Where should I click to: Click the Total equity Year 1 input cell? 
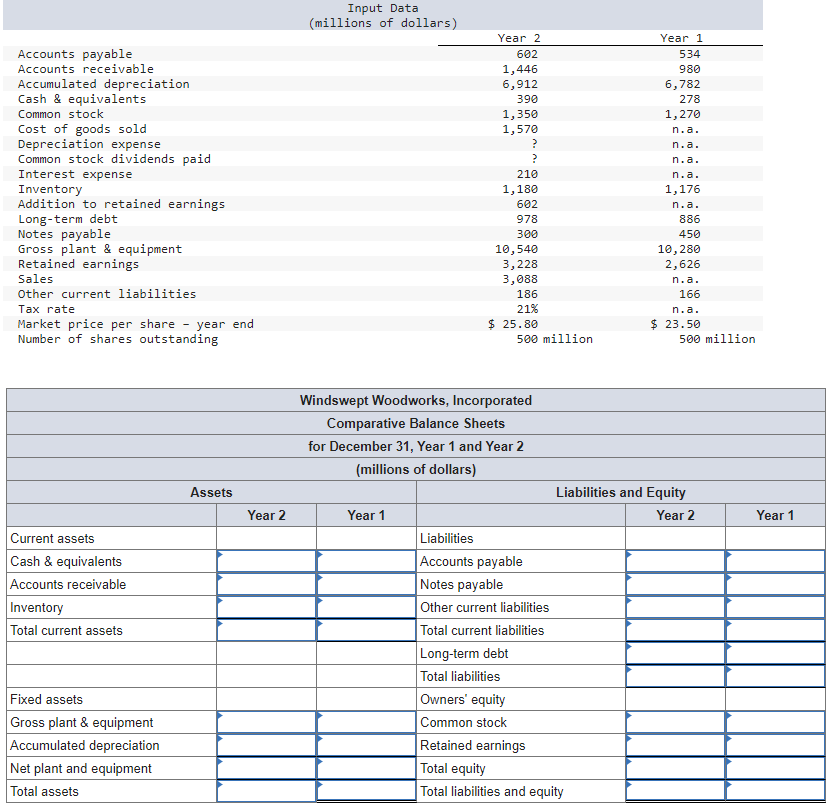(x=775, y=768)
